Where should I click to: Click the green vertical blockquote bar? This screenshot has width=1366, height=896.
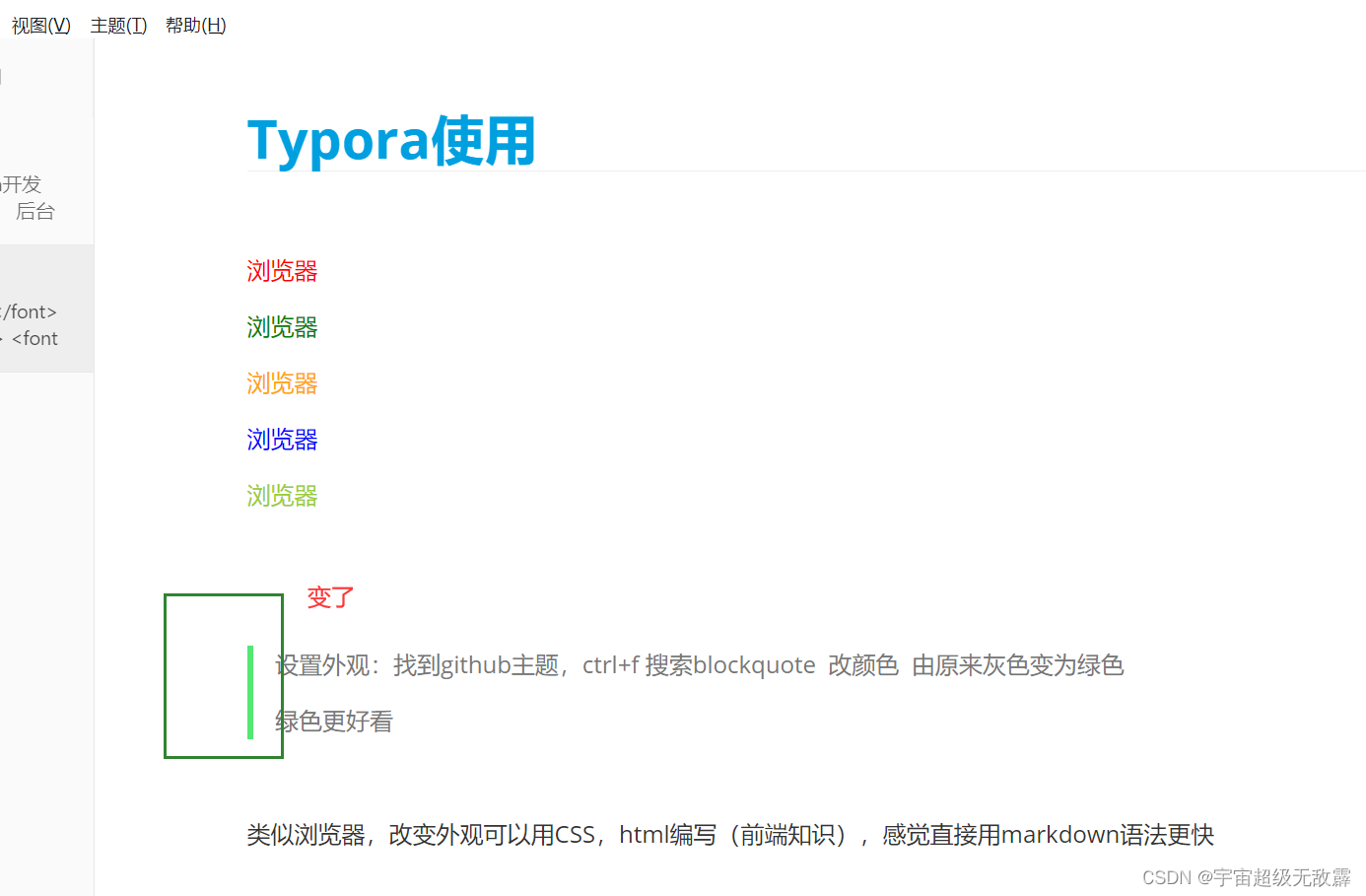point(251,693)
